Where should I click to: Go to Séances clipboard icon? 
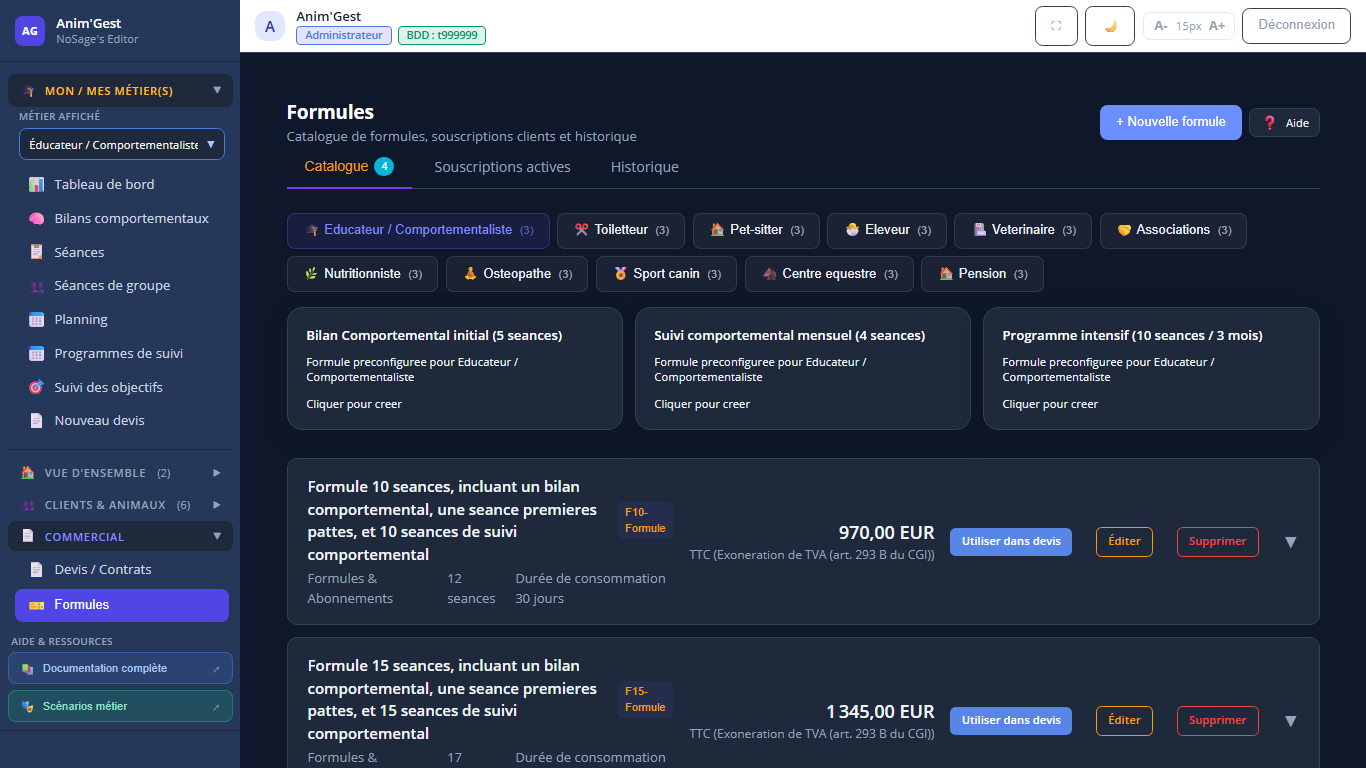[37, 252]
